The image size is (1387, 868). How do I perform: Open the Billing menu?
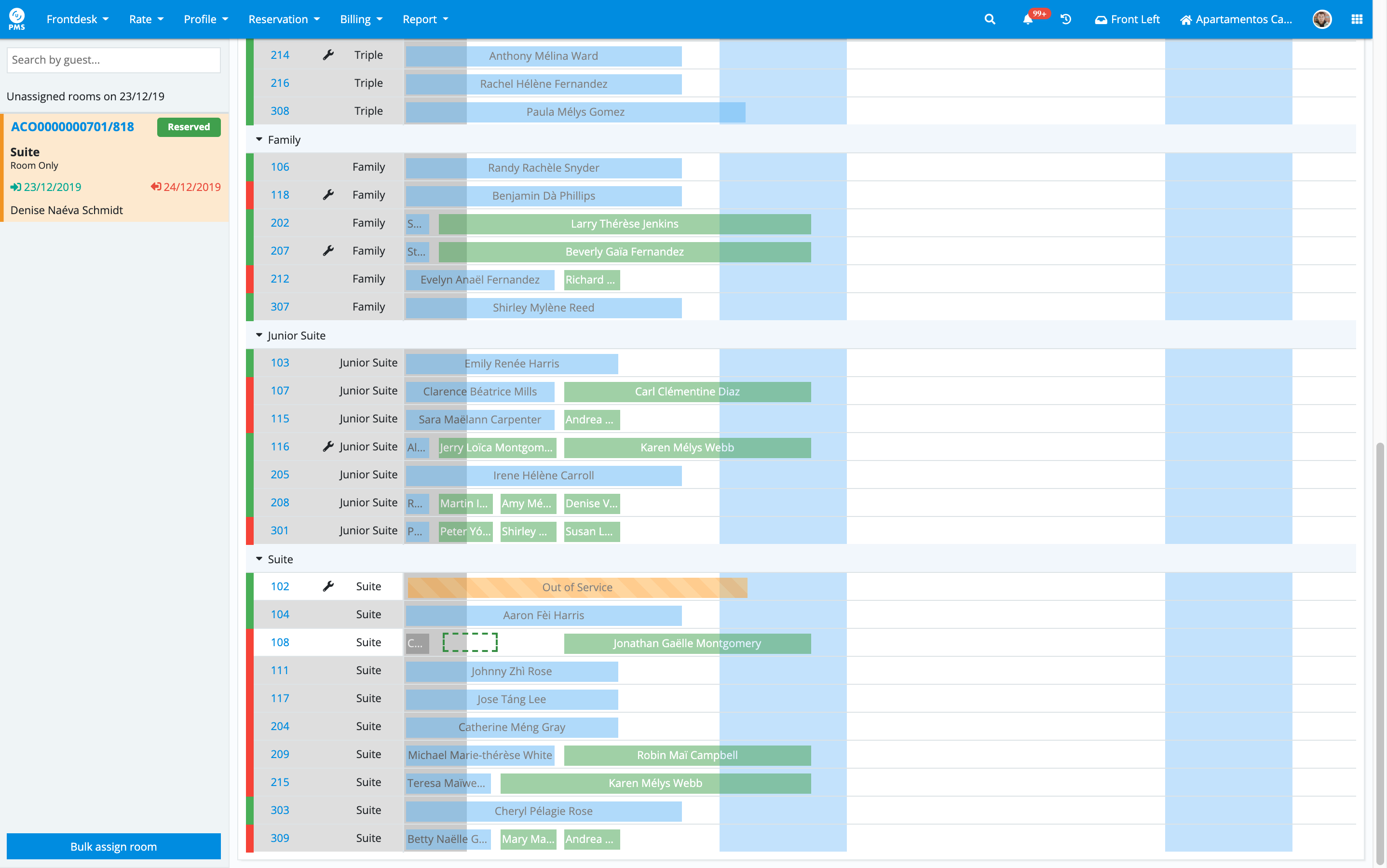tap(361, 19)
